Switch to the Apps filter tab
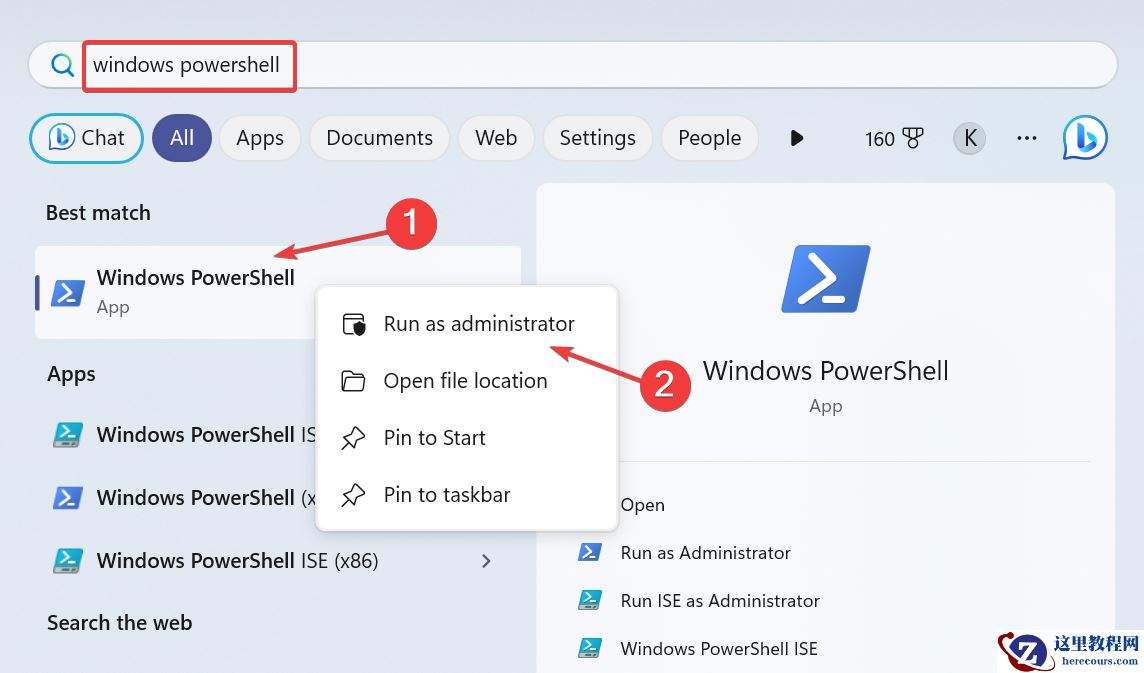 coord(260,138)
